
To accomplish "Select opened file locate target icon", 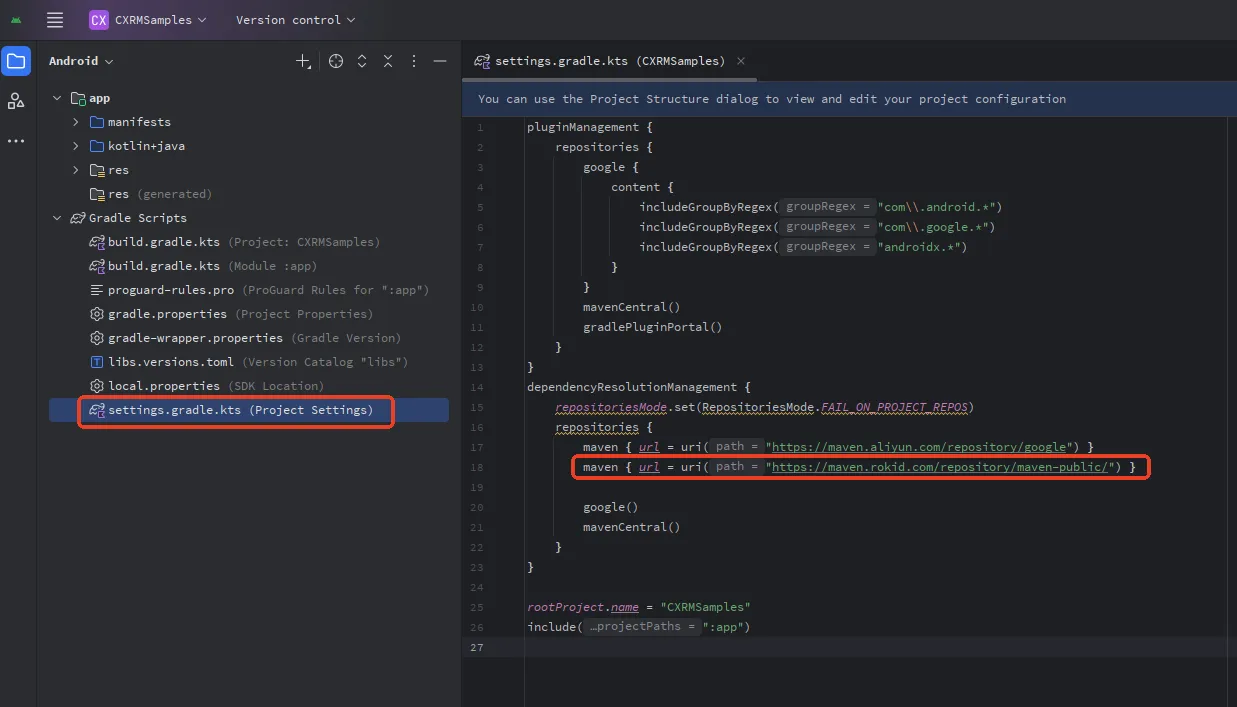I will [x=336, y=61].
